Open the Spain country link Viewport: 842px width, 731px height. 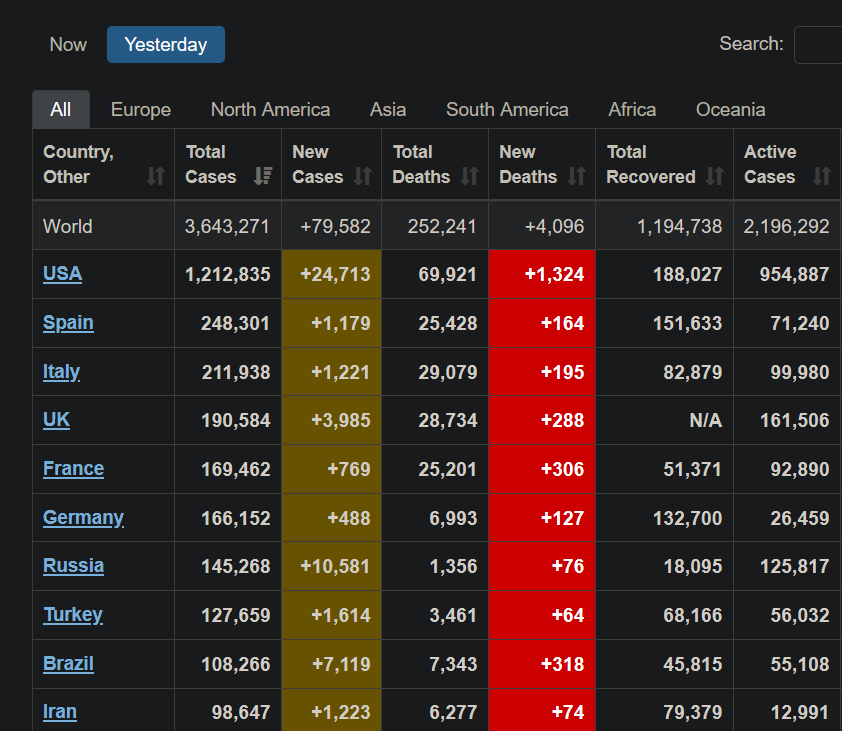[x=68, y=323]
